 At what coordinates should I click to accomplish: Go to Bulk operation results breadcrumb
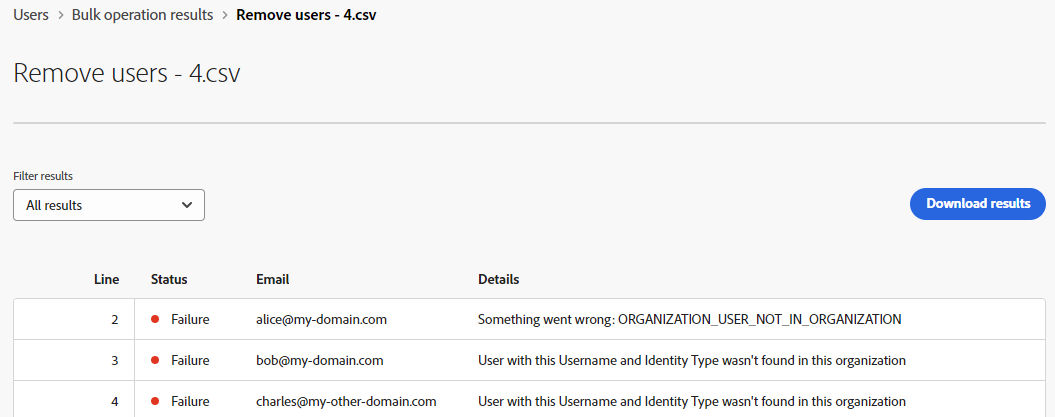pos(143,15)
